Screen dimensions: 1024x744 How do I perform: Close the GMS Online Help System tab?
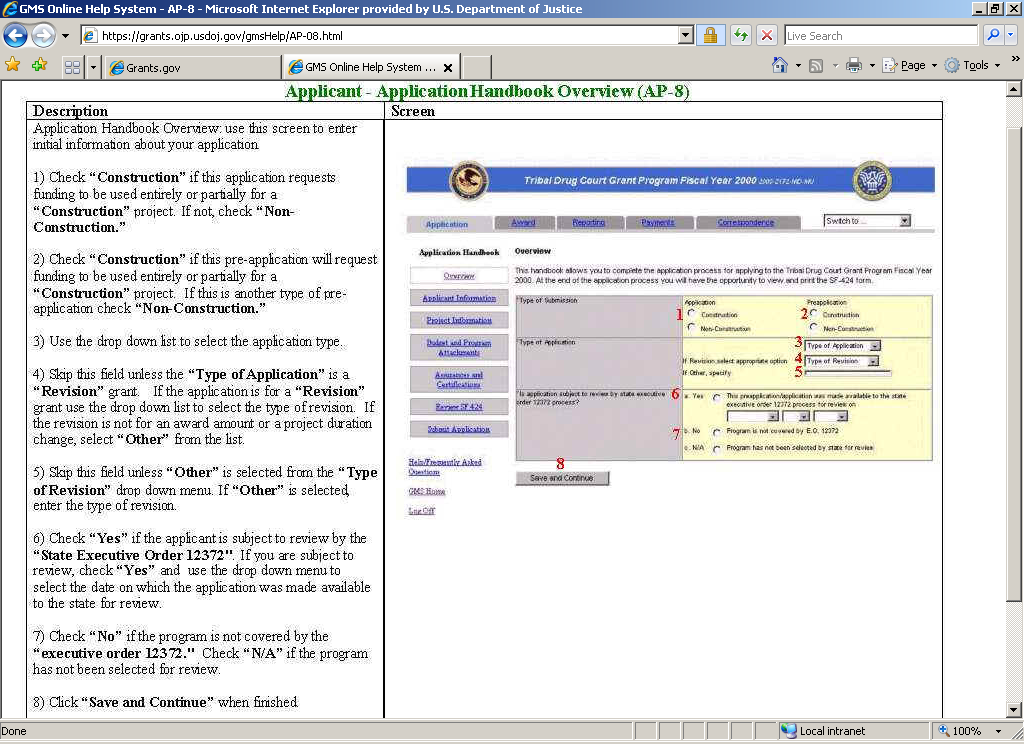448,68
